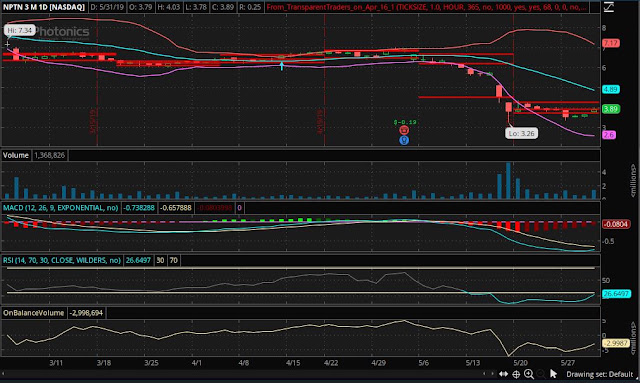Click the 4/29 date on the time axis
Viewport: 640px width, 383px height.
click(379, 363)
